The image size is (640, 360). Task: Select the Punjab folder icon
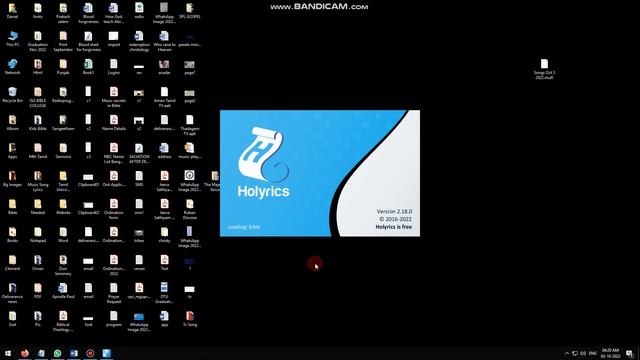pyautogui.click(x=63, y=67)
